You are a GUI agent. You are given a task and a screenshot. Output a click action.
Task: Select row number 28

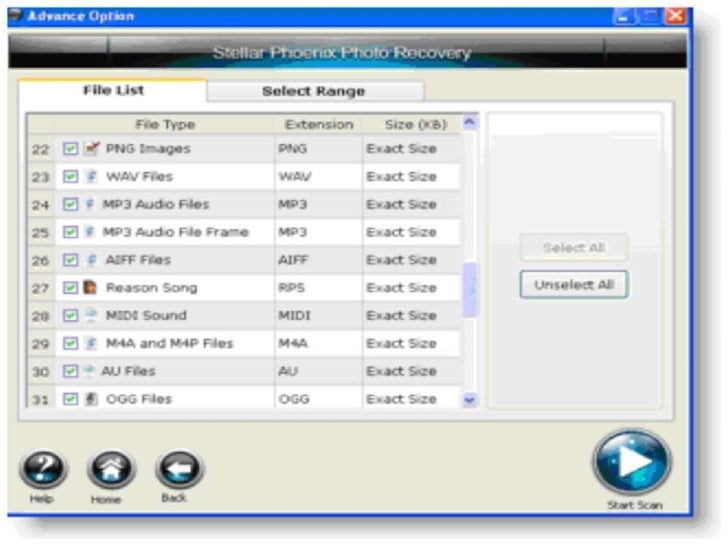(40, 316)
